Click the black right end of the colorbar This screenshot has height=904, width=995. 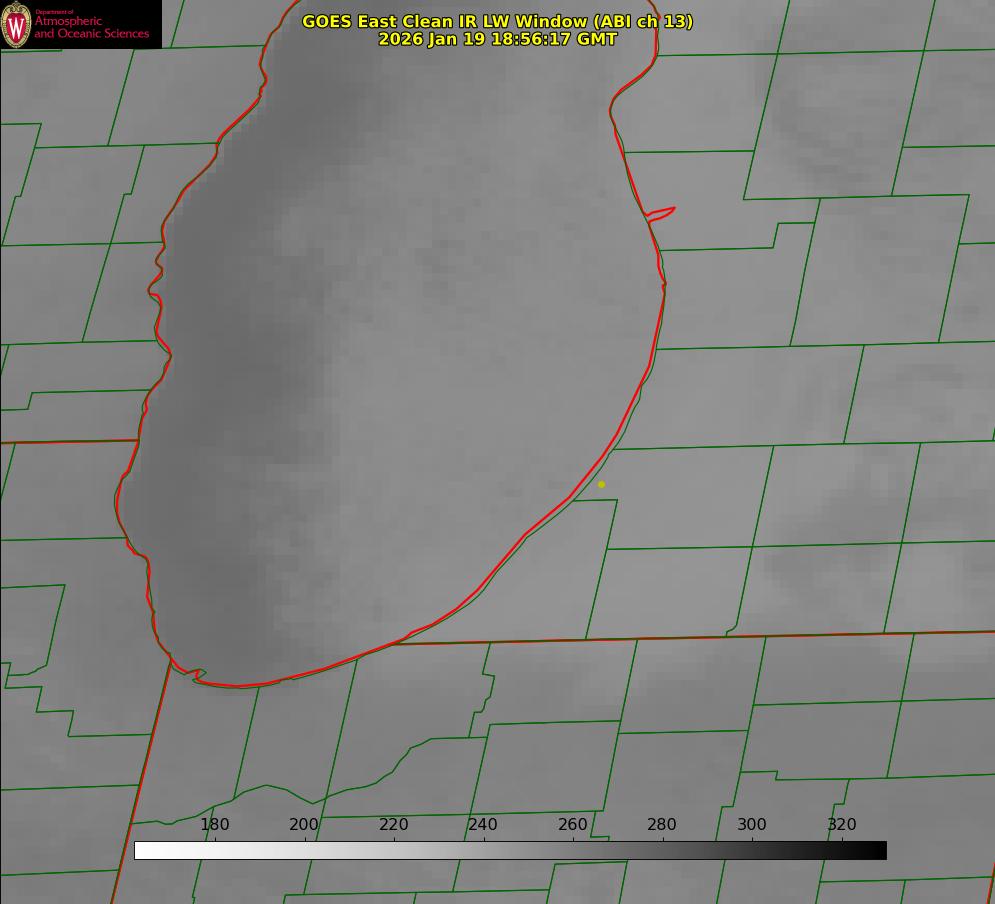click(x=879, y=850)
